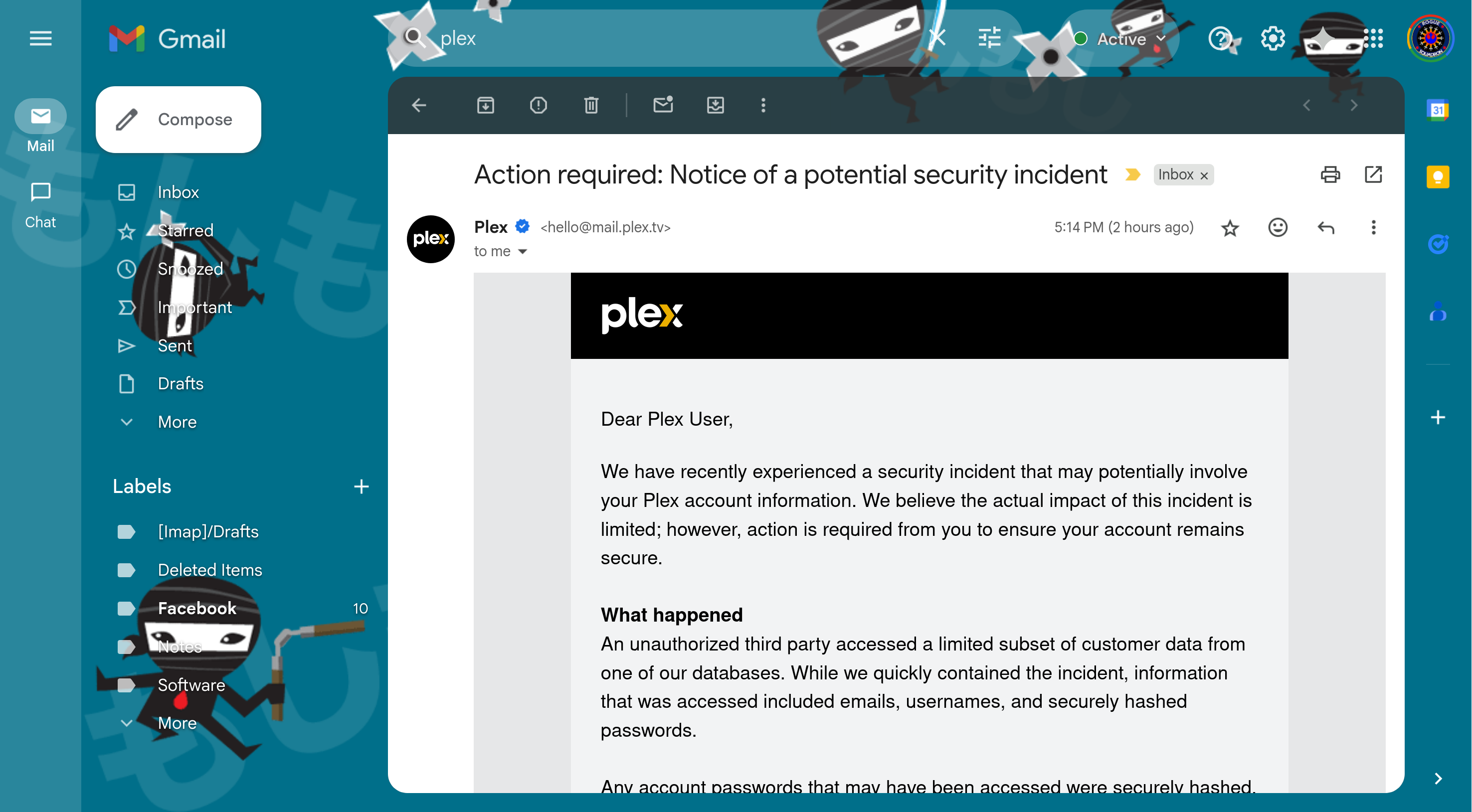The image size is (1472, 812).
Task: Mark the email as unread
Action: [x=663, y=105]
